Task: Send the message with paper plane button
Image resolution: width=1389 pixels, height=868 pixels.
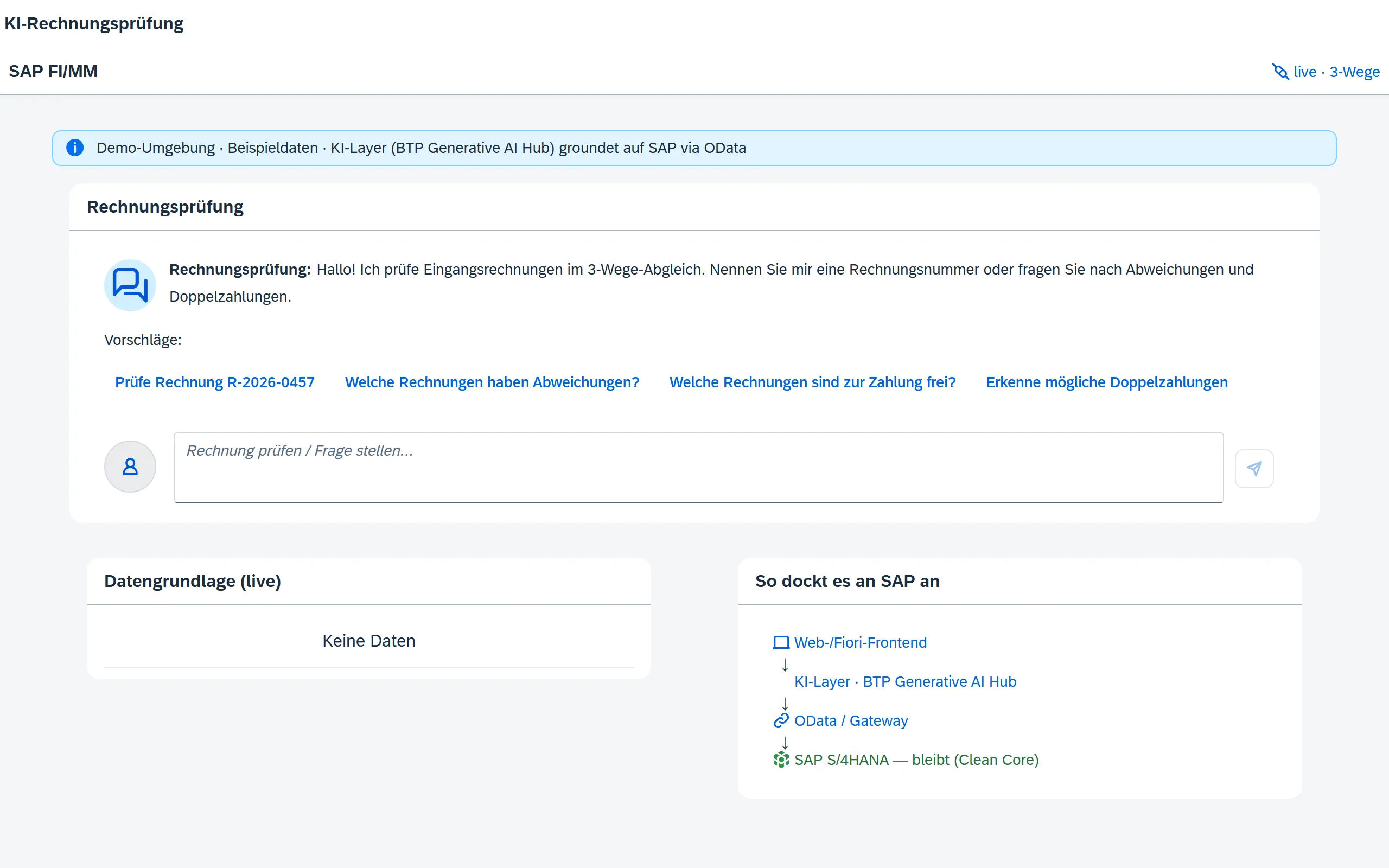Action: tap(1254, 468)
